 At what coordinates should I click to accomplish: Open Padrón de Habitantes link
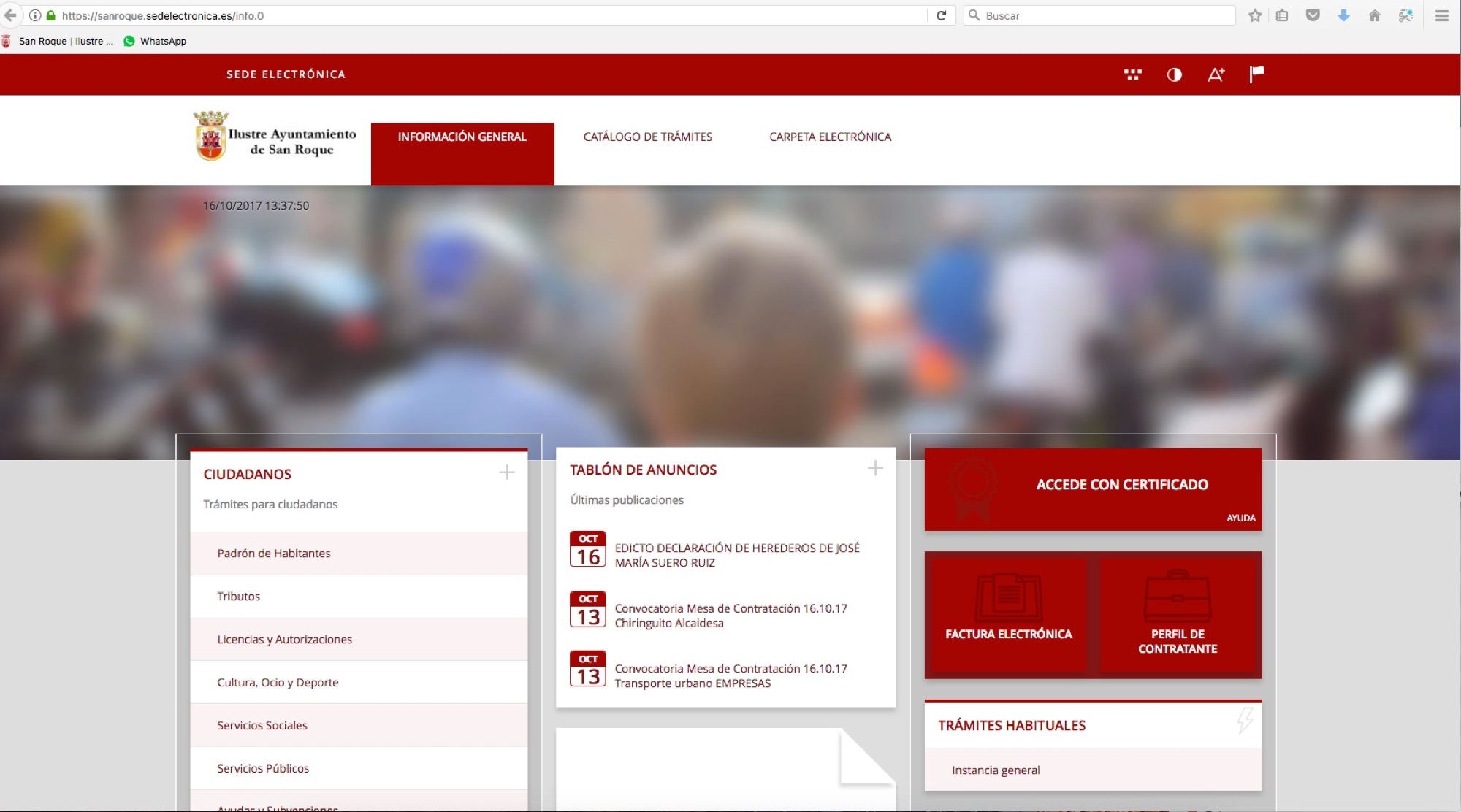tap(274, 554)
